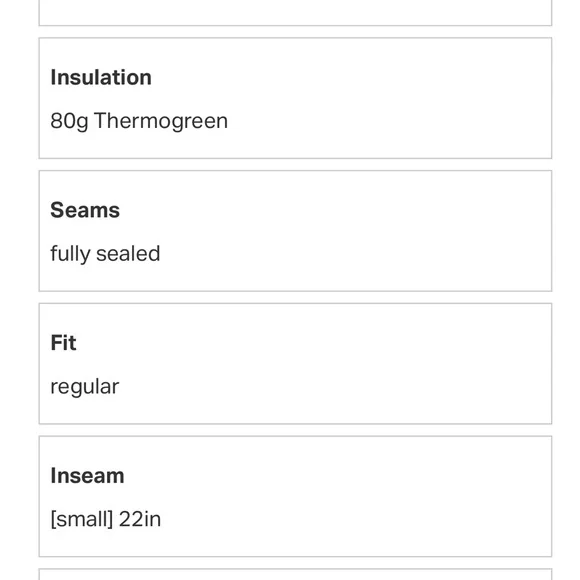
Task: Click the partially visible top card
Action: click(x=295, y=13)
